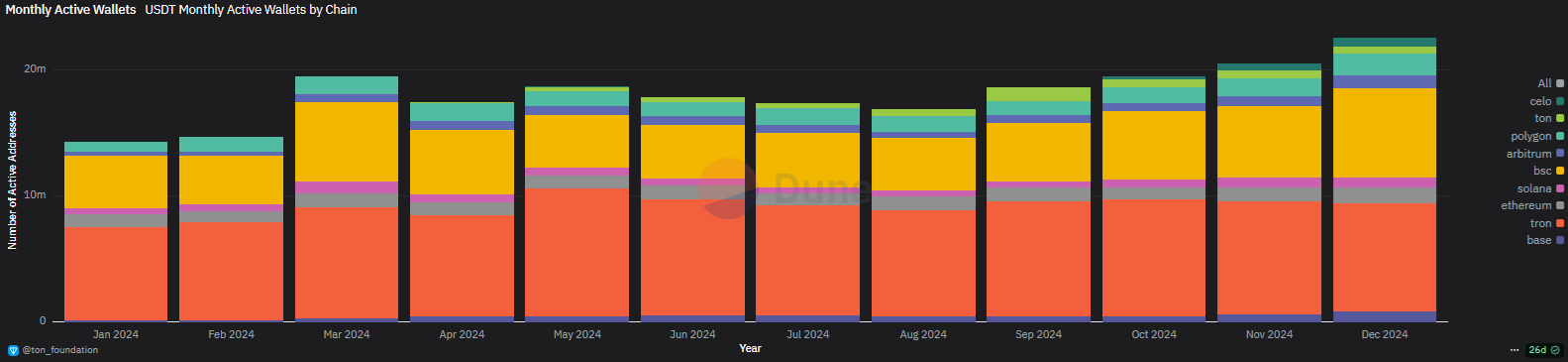Select the Mar 2024 bsc bar segment
1568x362 pixels.
click(x=347, y=142)
